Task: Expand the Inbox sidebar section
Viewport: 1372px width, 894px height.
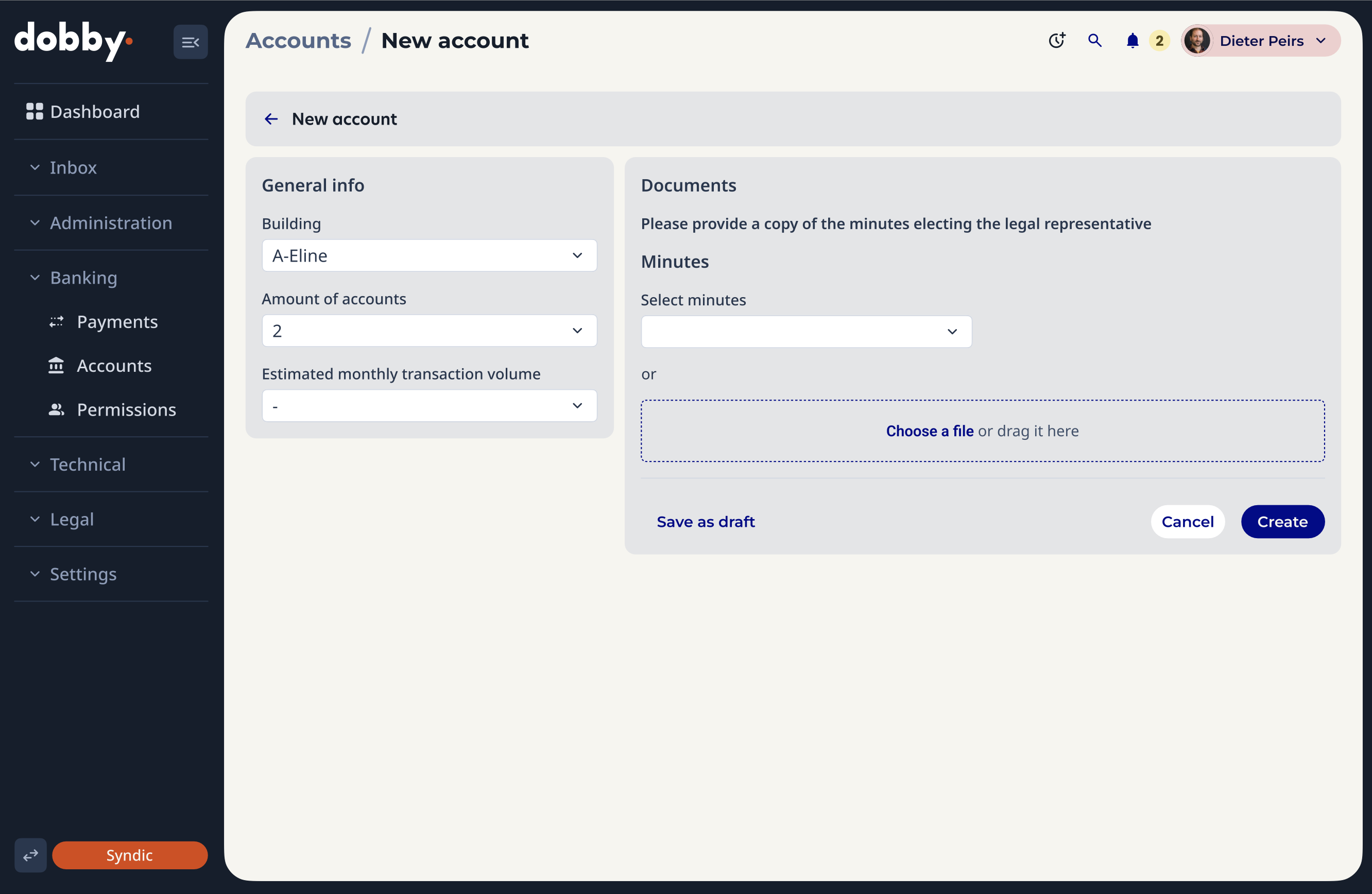Action: tap(73, 167)
